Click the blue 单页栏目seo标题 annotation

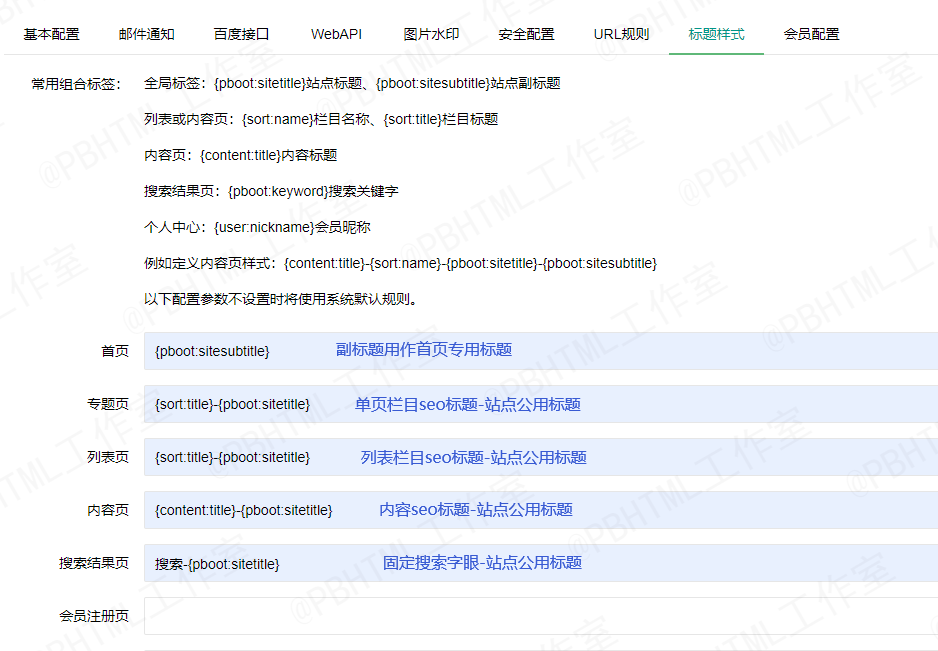pos(468,404)
